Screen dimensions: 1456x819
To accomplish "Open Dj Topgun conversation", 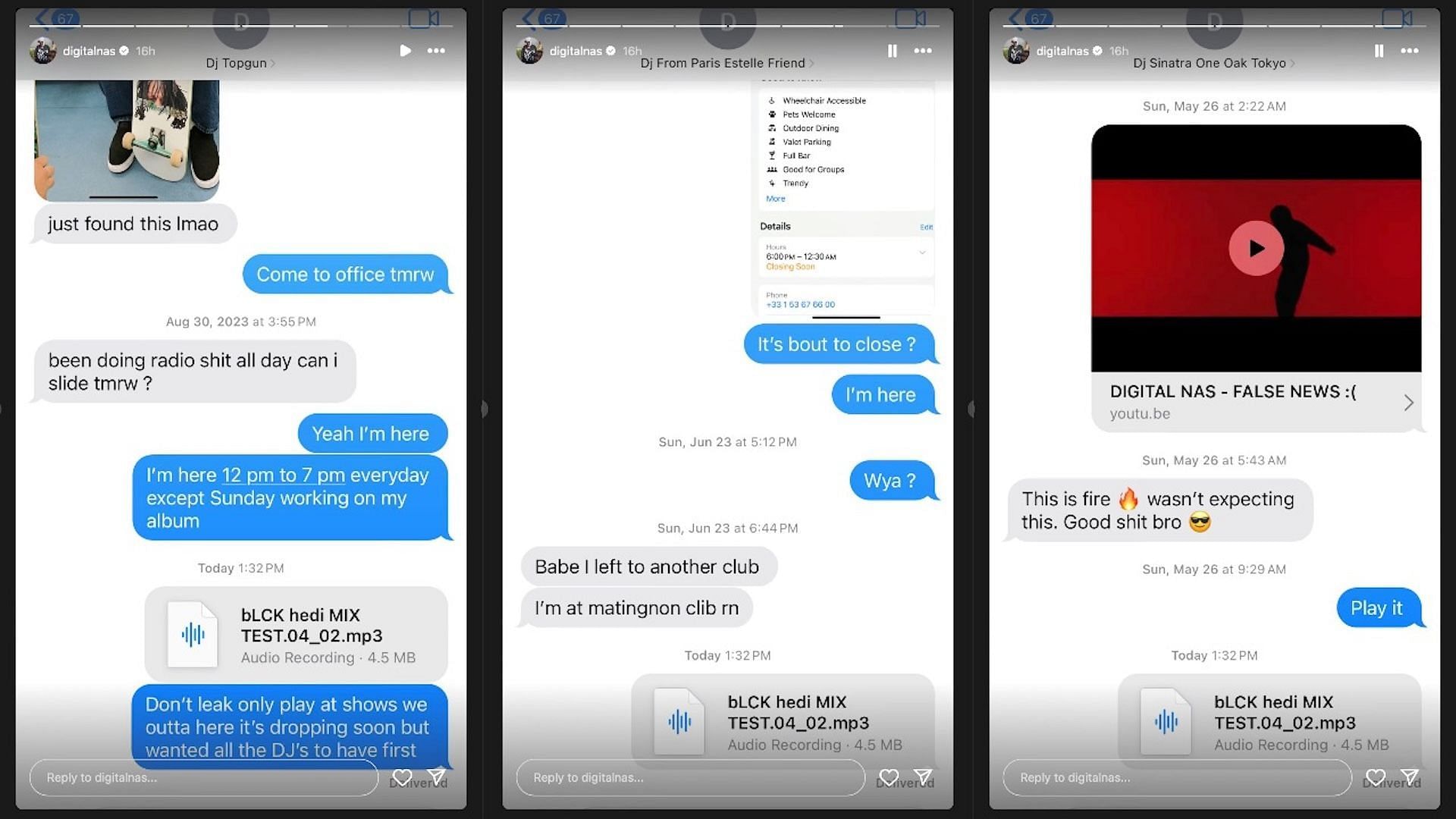I will pos(232,62).
